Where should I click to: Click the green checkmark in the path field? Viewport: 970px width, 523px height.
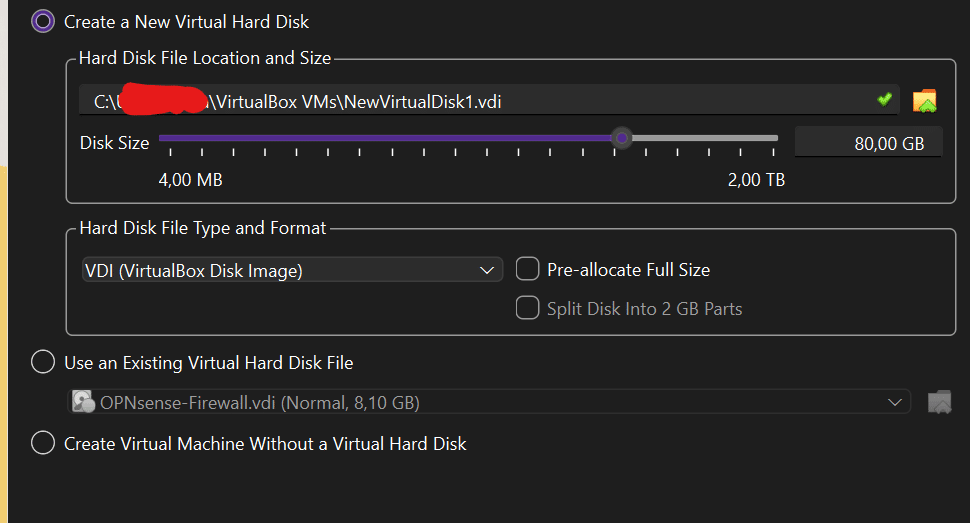coord(884,99)
